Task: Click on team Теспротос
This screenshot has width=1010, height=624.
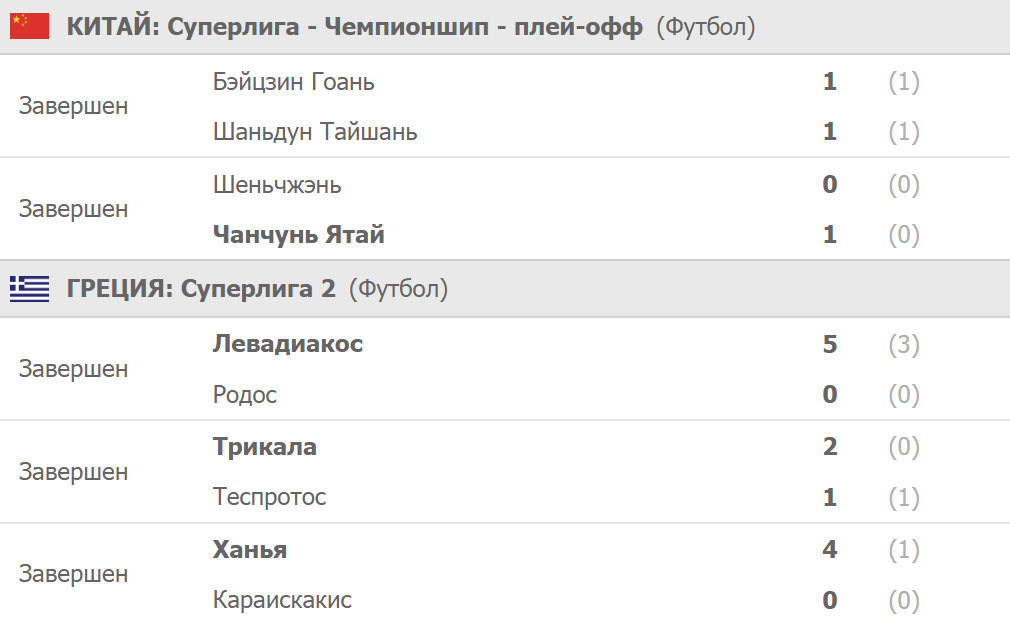Action: point(270,497)
